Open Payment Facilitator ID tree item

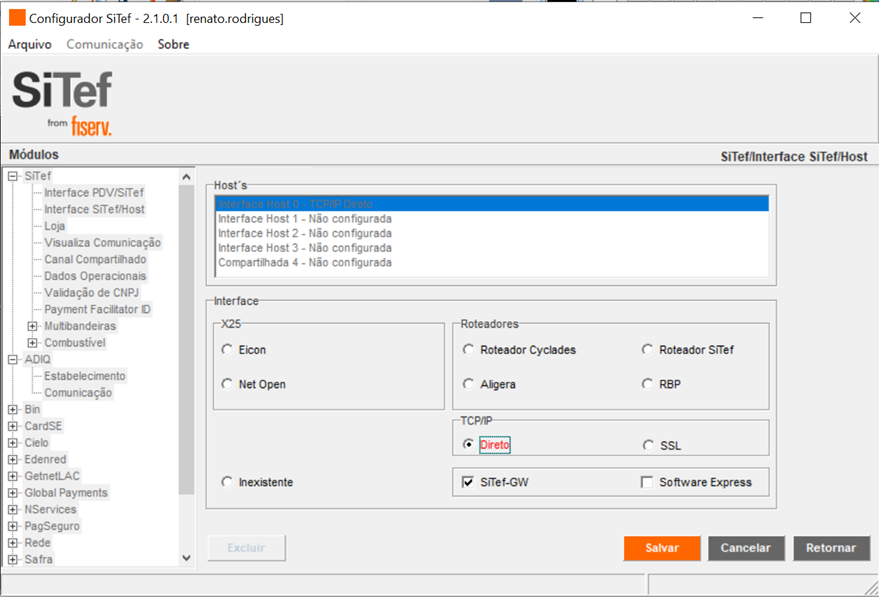click(x=98, y=309)
